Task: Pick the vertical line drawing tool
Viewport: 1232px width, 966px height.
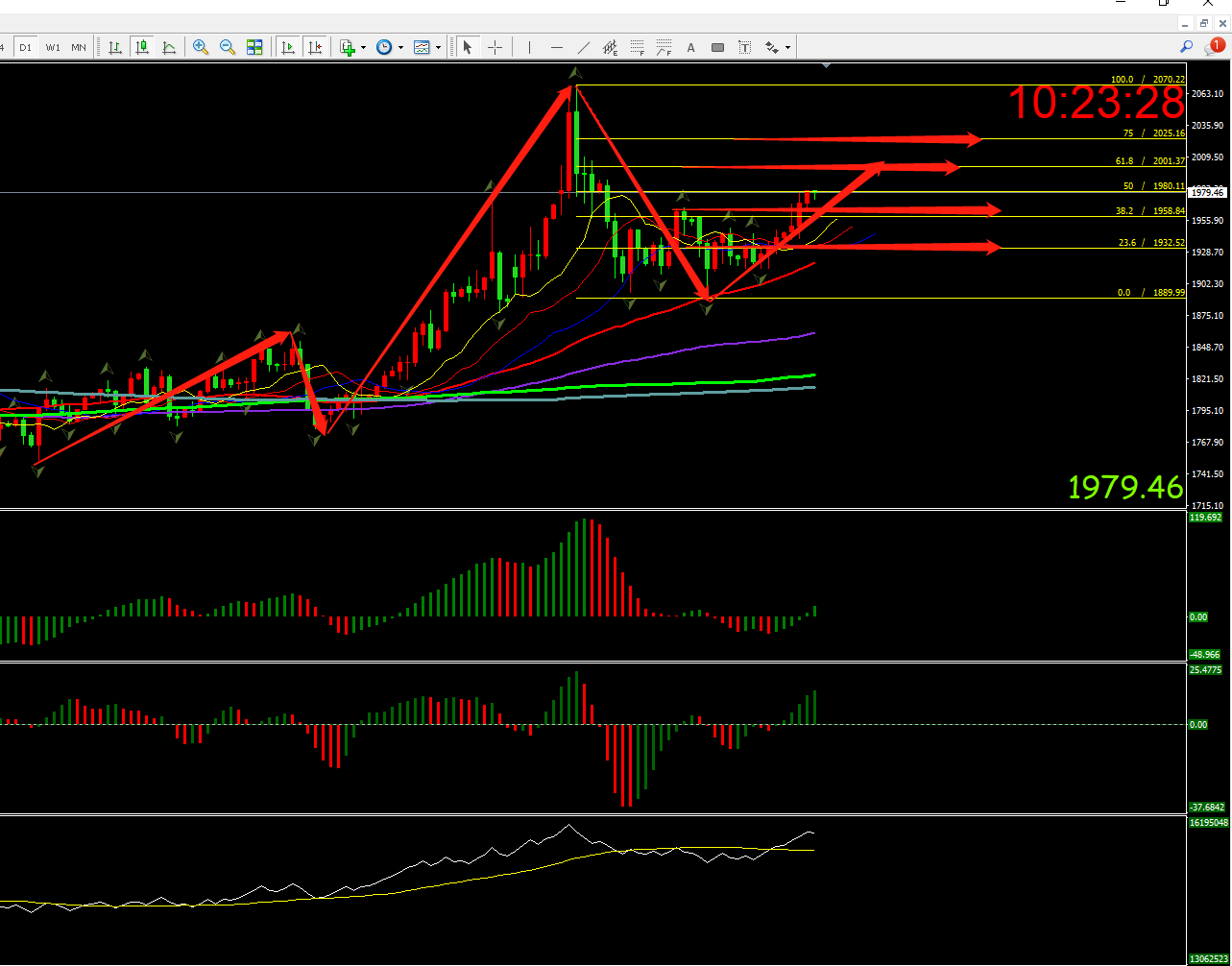Action: tap(529, 47)
